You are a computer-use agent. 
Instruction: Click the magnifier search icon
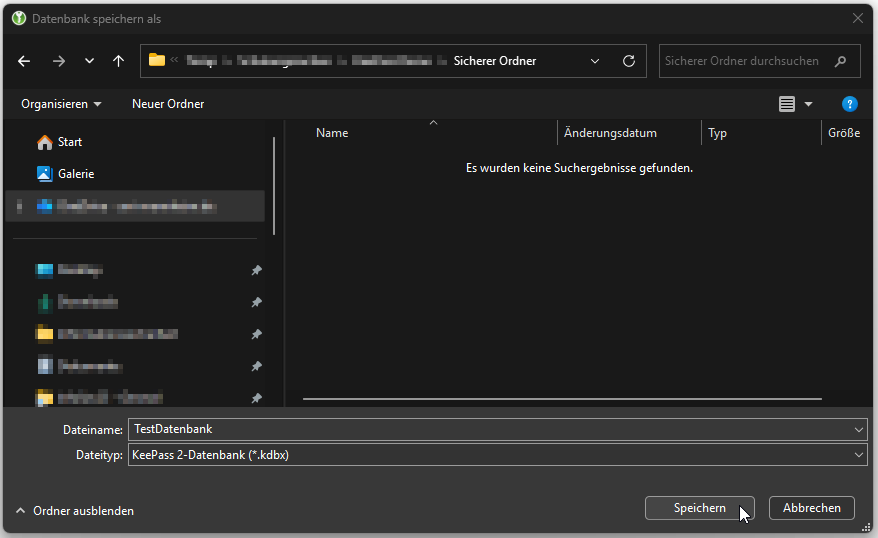click(x=840, y=61)
